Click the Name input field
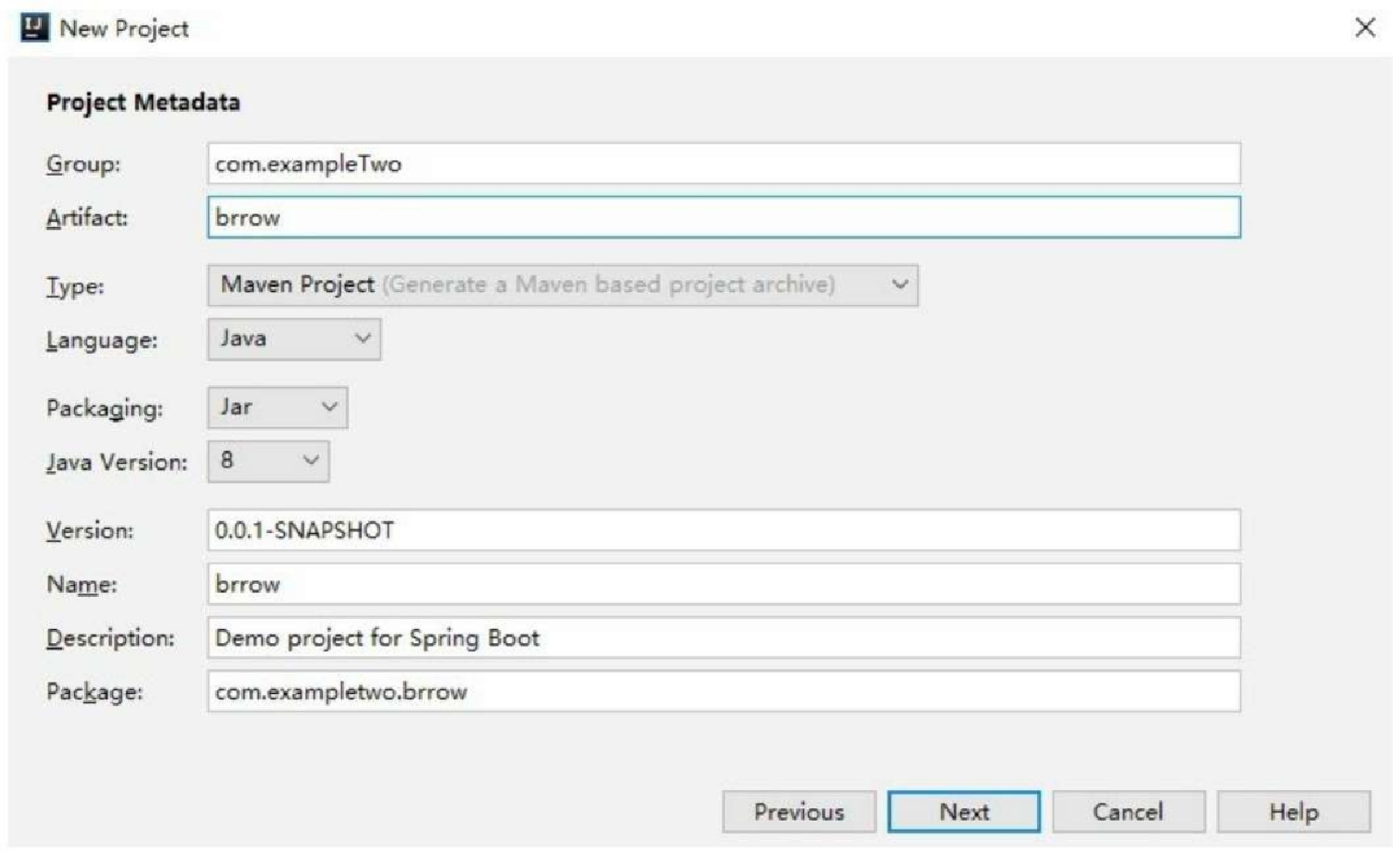This screenshot has height=853, width=1400. [723, 584]
